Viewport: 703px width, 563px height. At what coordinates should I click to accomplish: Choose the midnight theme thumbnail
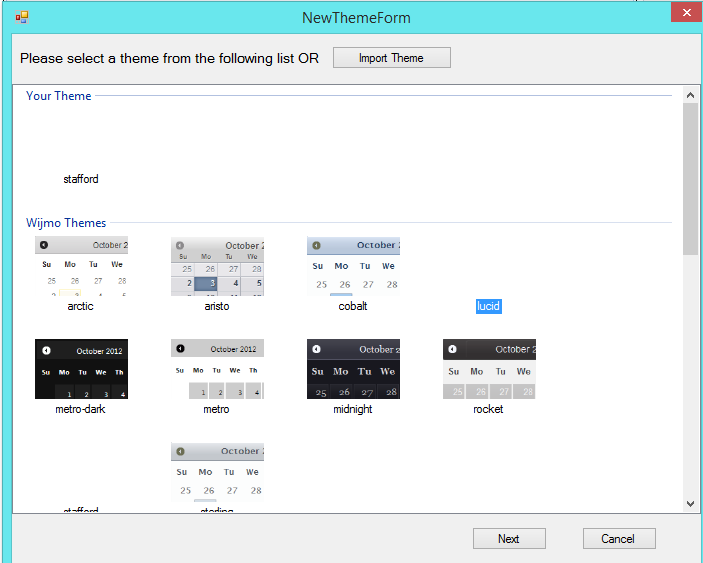click(x=353, y=369)
